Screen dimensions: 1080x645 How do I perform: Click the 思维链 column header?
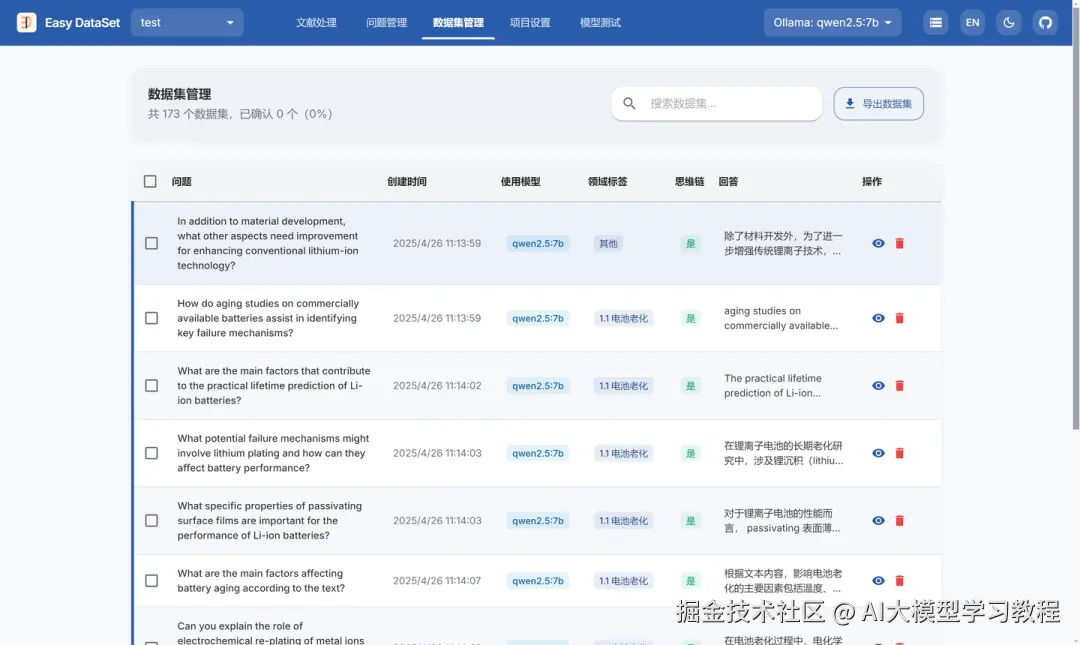tap(689, 181)
